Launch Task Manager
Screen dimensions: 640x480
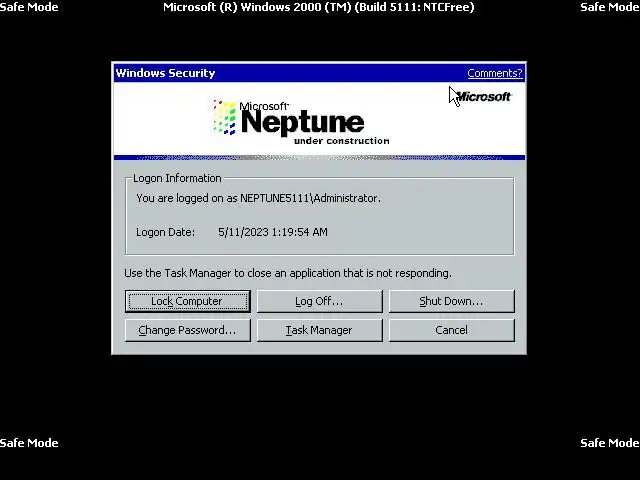(x=320, y=330)
